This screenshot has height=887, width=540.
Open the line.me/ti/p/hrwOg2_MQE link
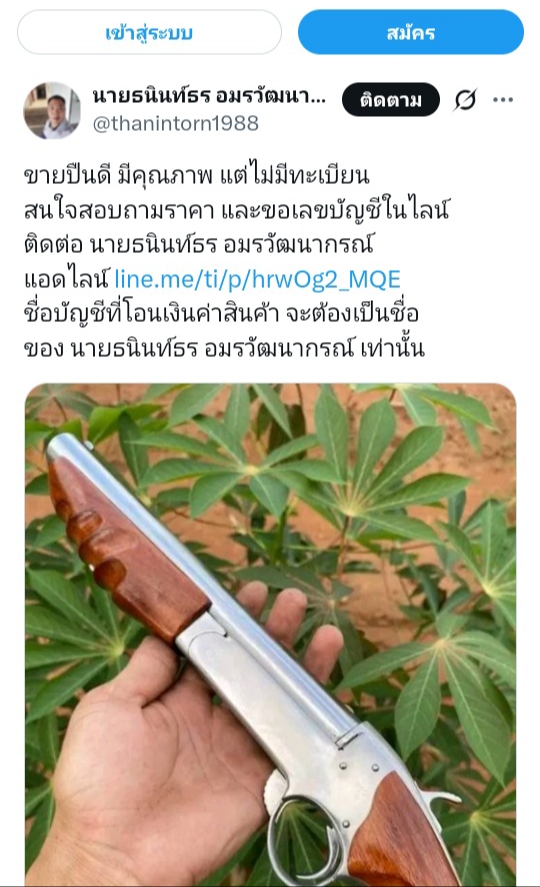click(258, 279)
